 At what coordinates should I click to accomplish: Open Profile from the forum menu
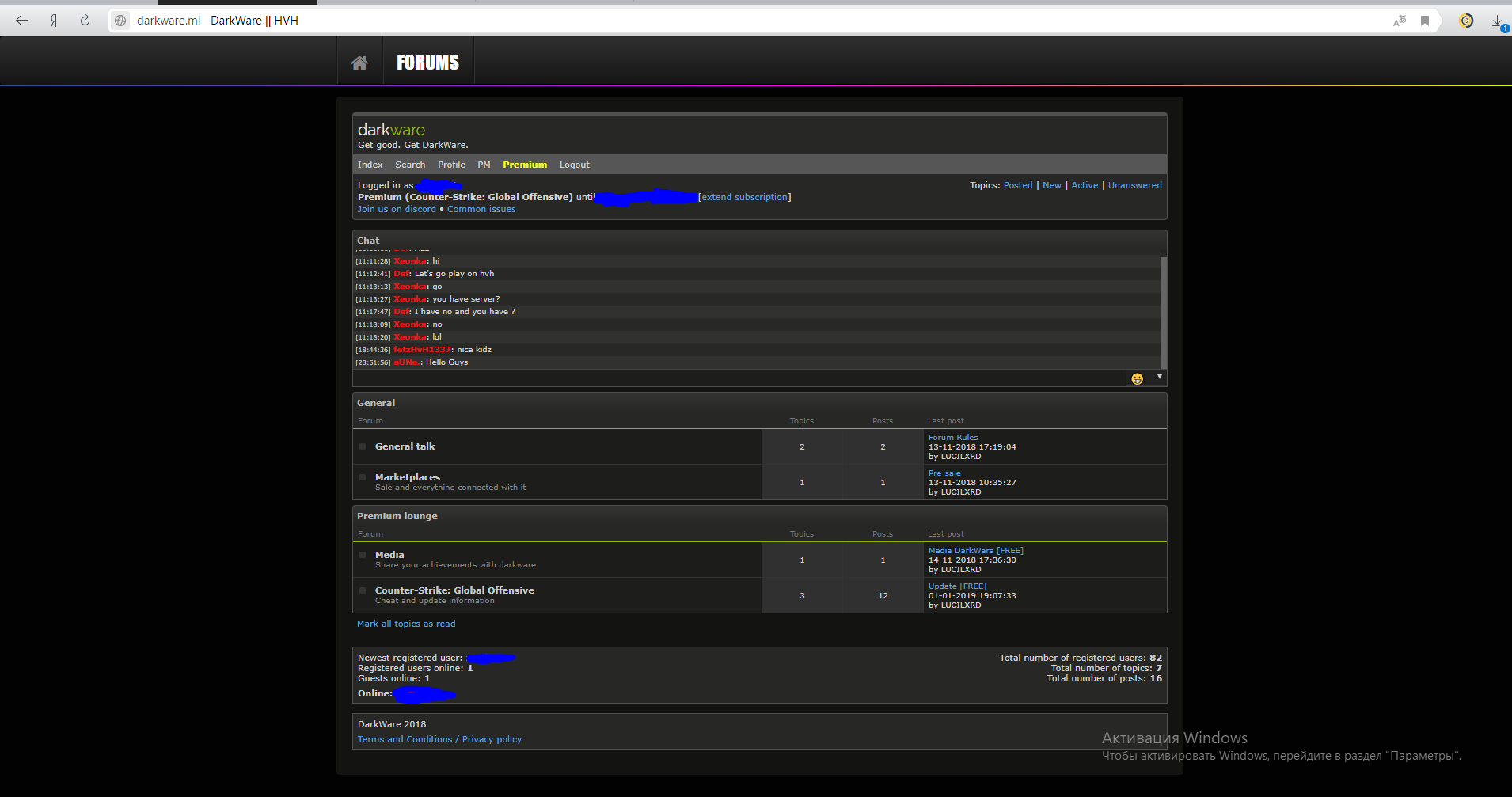click(451, 165)
